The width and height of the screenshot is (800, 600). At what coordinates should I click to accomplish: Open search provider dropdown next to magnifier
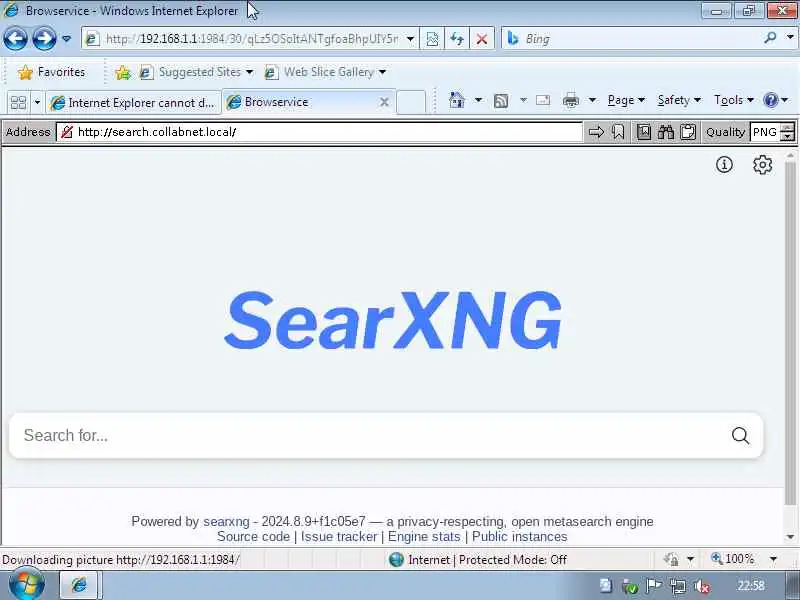(790, 37)
